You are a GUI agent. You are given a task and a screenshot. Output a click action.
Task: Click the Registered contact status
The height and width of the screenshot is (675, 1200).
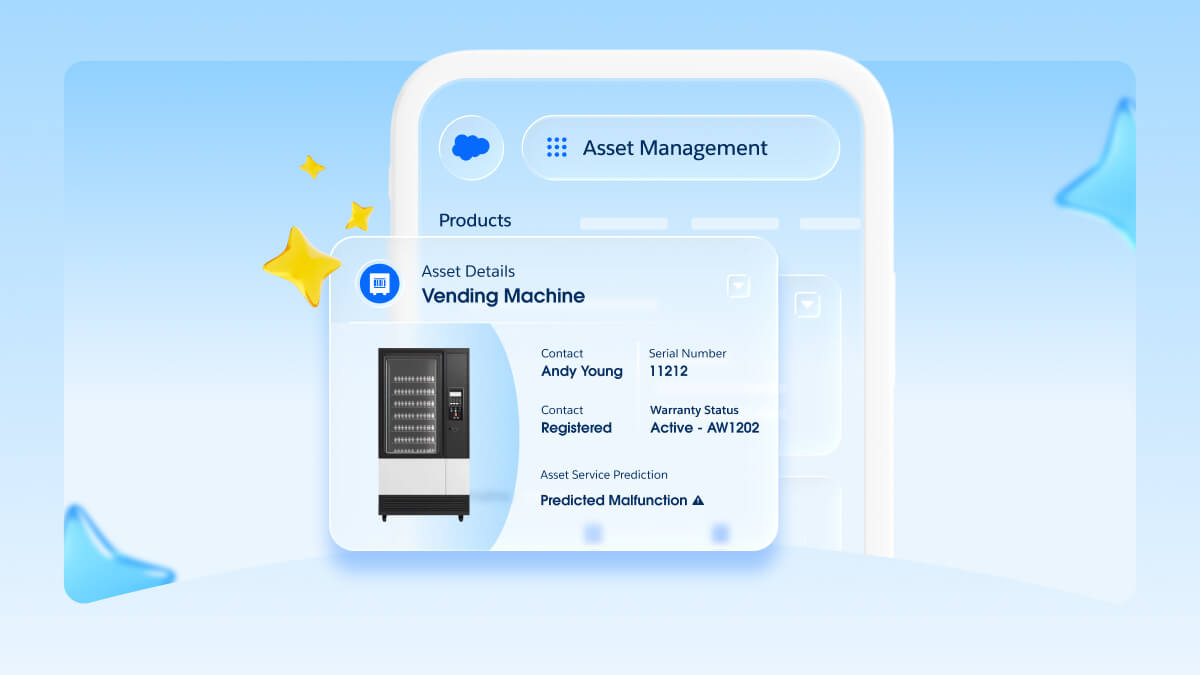coord(576,427)
